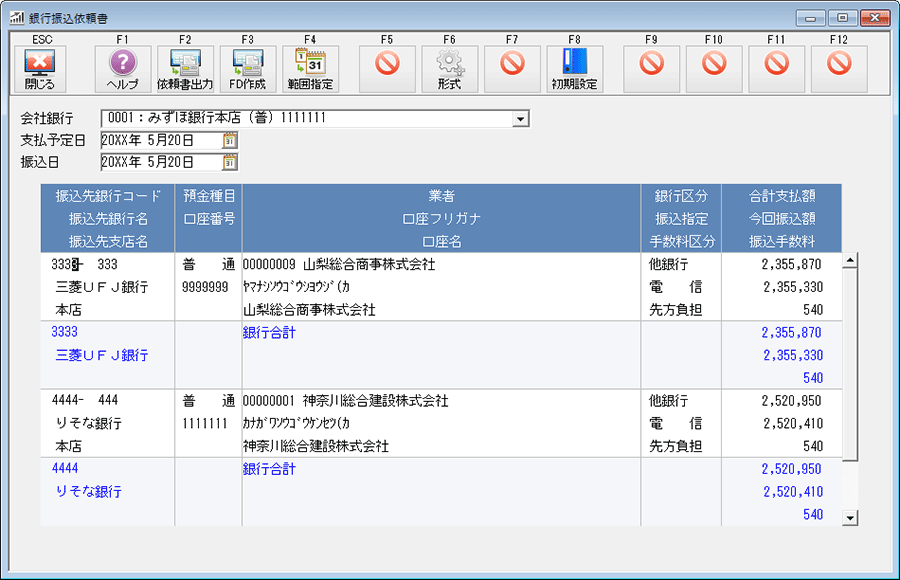Click scrollbar down arrow in table
The image size is (900, 580).
click(850, 518)
